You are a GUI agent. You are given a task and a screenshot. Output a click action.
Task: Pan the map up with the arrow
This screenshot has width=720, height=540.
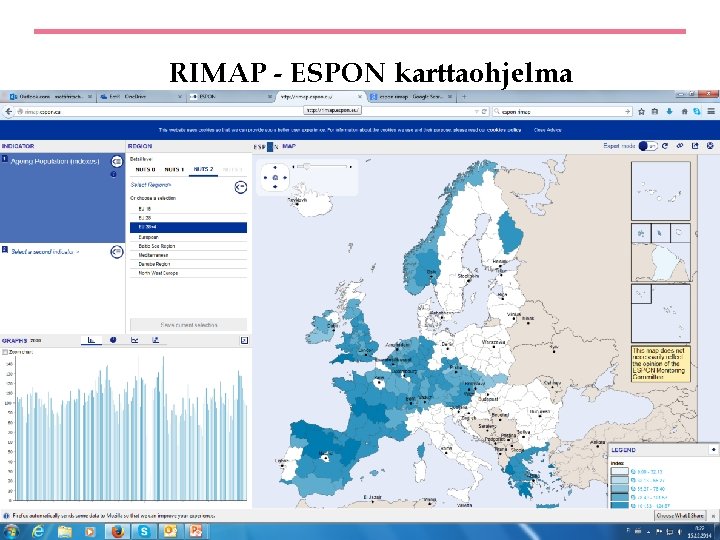[275, 167]
